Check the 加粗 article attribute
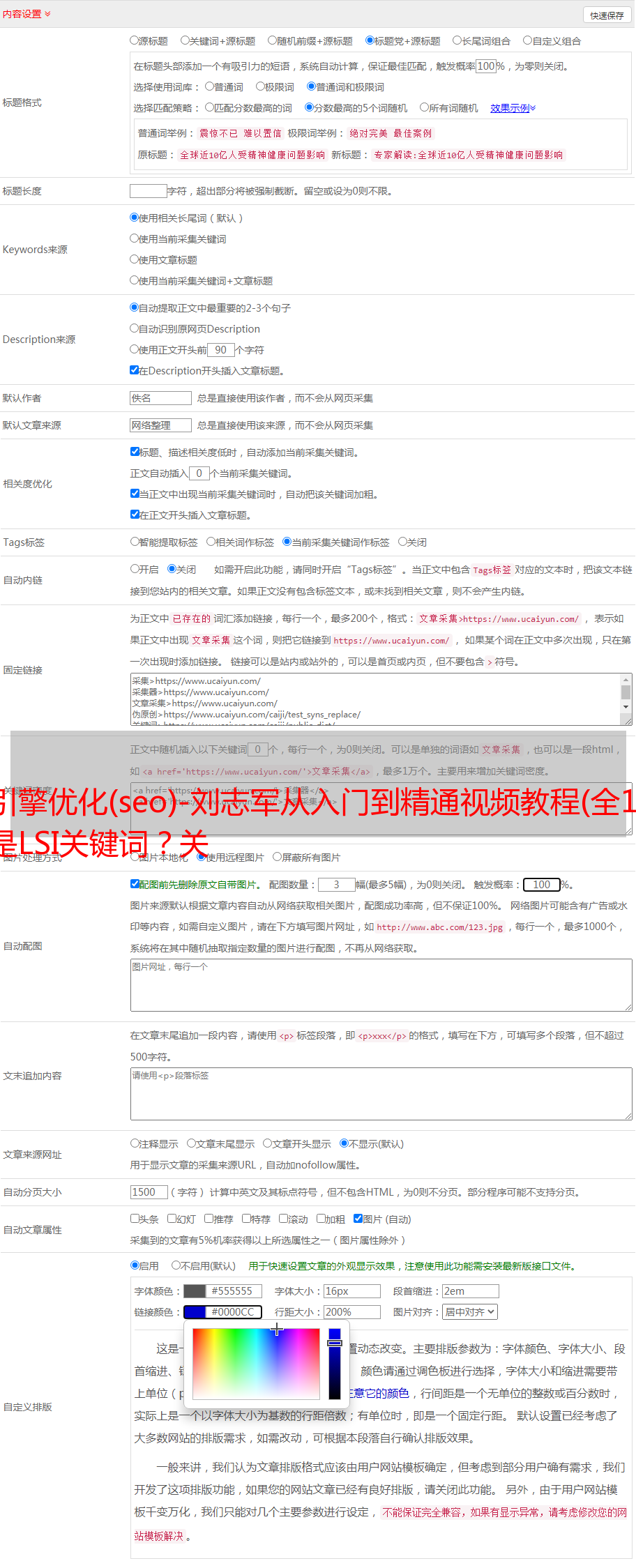This screenshot has height=1568, width=636. [x=321, y=1219]
